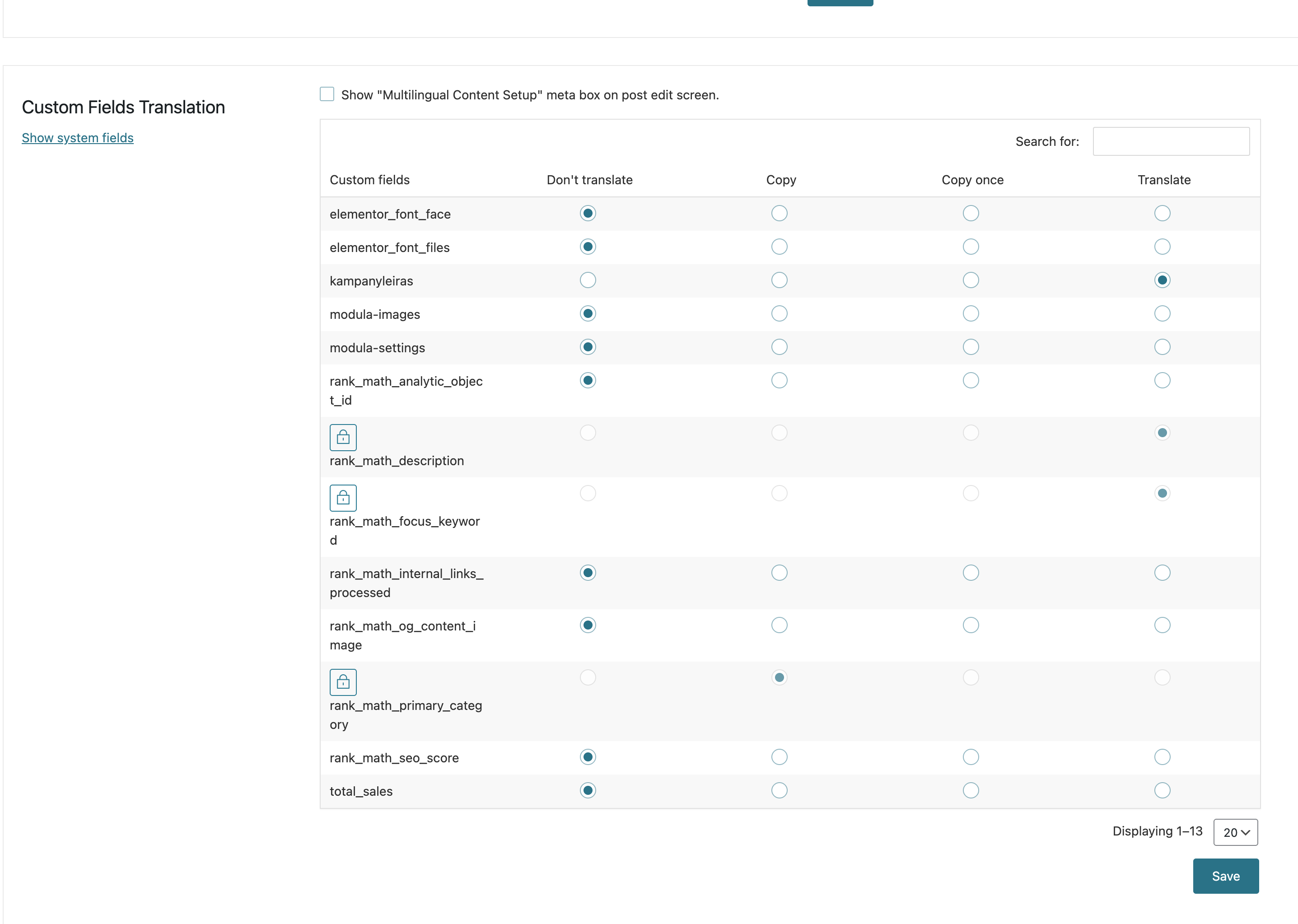Set total_sales to Translate
This screenshot has height=924, width=1298.
(1162, 790)
